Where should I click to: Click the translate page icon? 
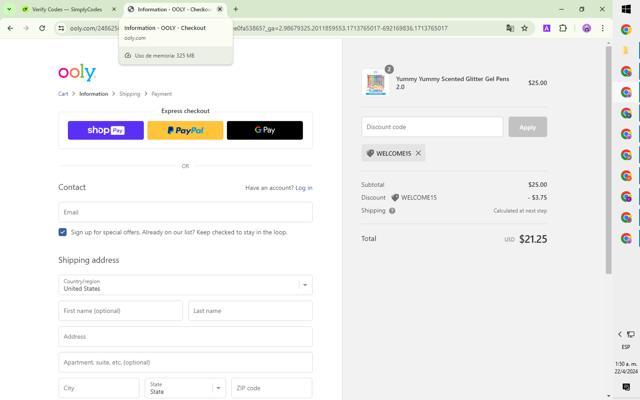pyautogui.click(x=510, y=28)
